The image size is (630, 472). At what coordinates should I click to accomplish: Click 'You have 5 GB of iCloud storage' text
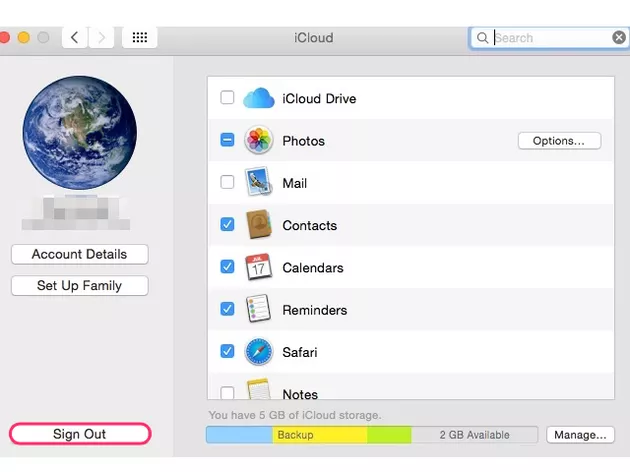295,415
